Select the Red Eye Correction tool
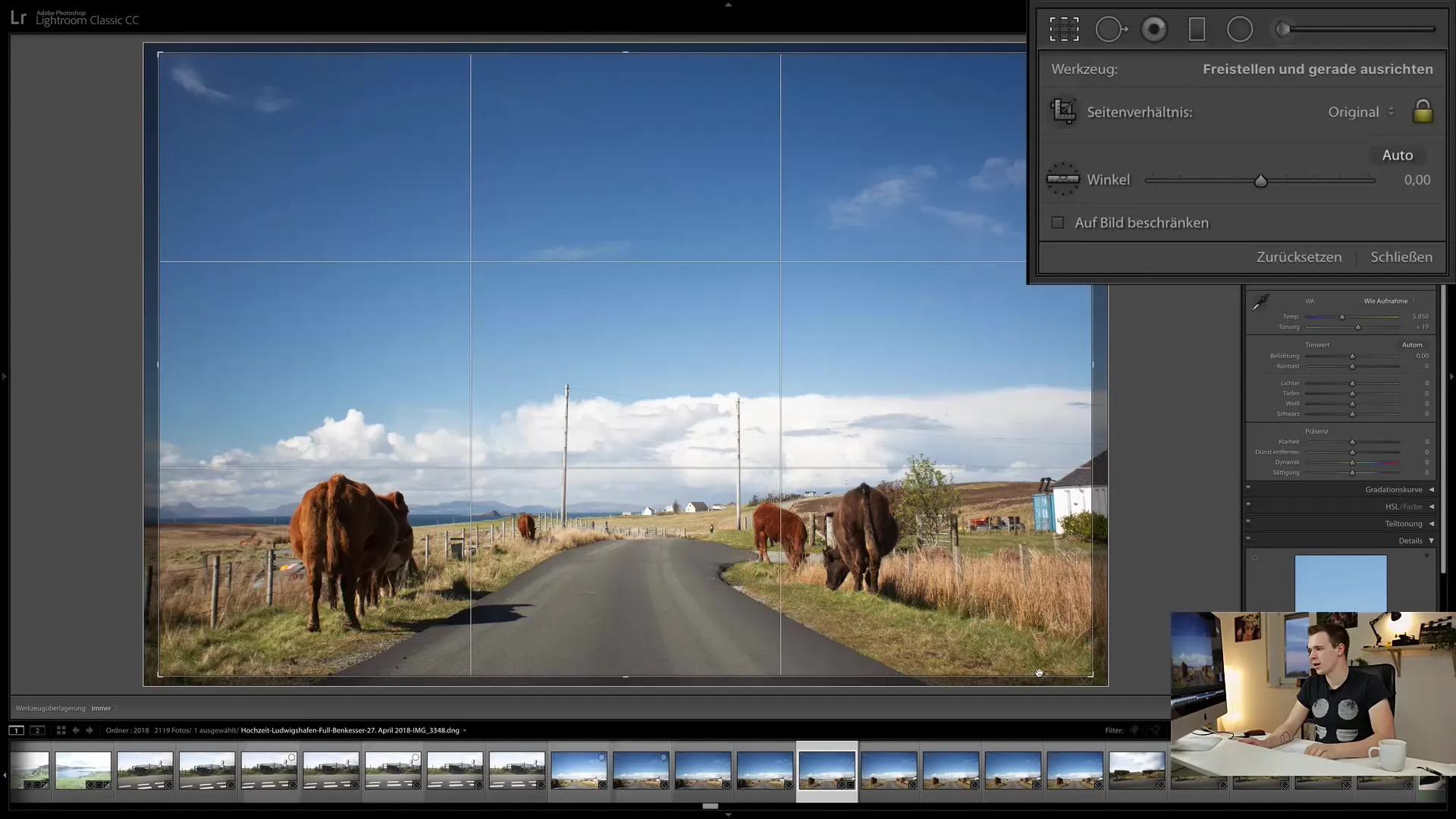This screenshot has height=819, width=1456. point(1154,30)
